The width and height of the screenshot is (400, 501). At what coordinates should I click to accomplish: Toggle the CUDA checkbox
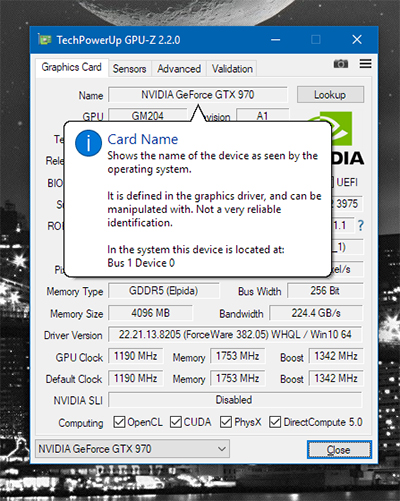[176, 422]
